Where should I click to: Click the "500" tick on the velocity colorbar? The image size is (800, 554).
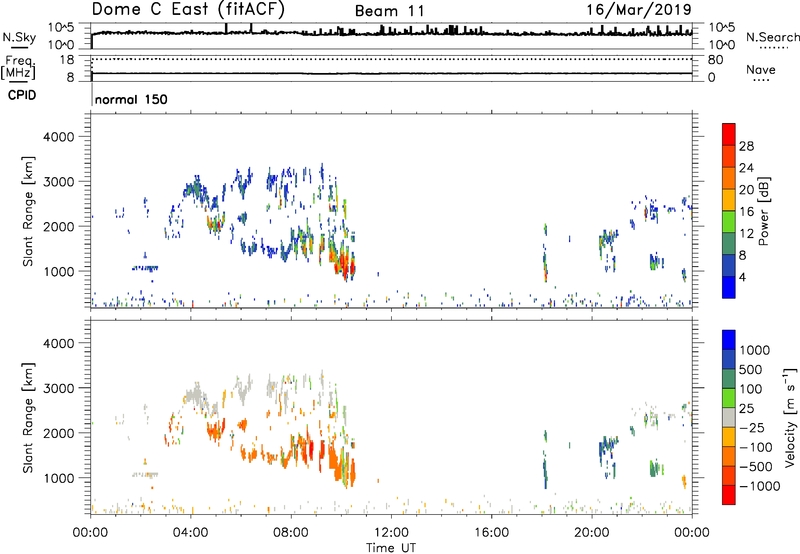751,369
